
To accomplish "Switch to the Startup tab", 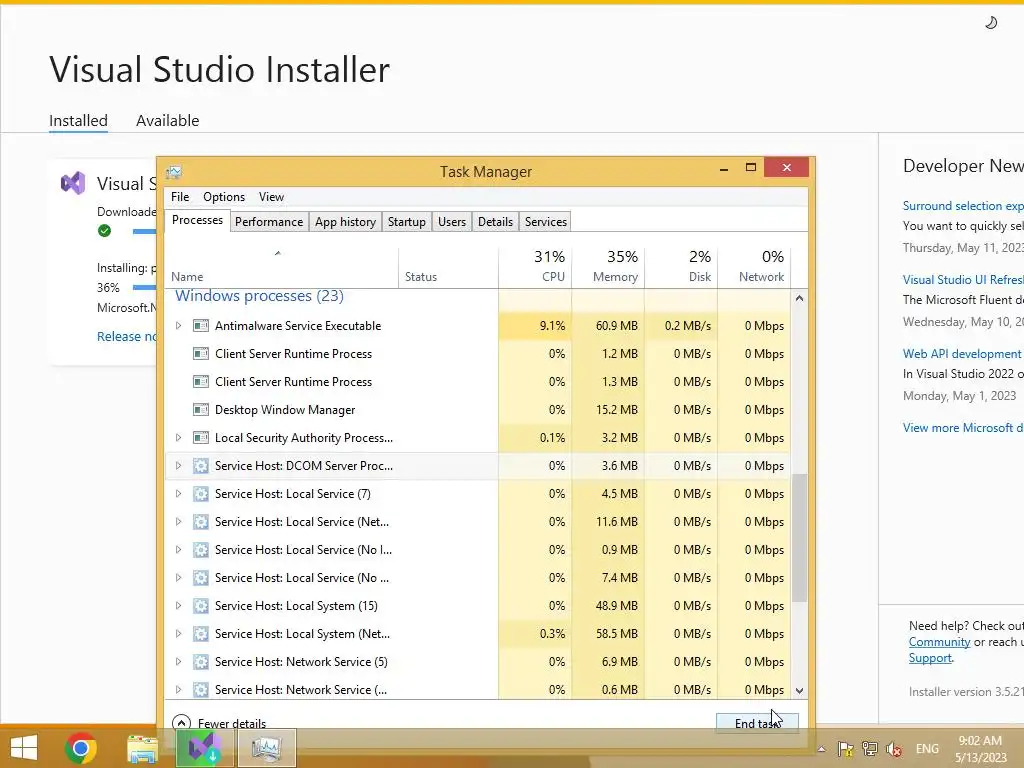I will (x=407, y=221).
